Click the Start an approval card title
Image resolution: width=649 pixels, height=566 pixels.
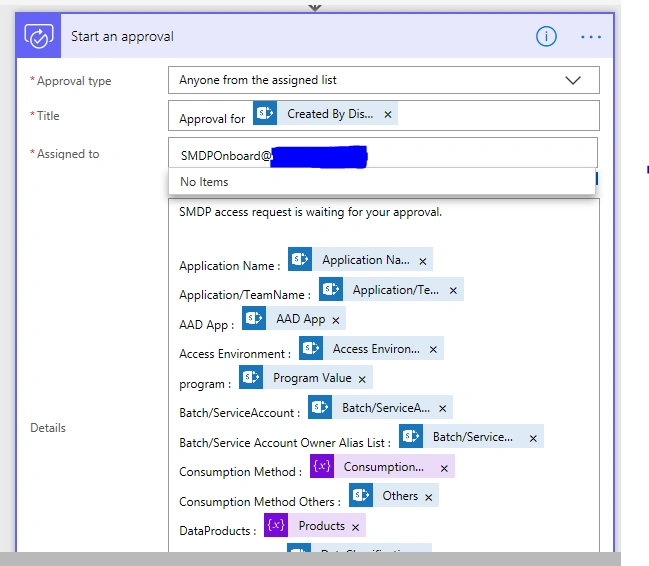coord(122,36)
